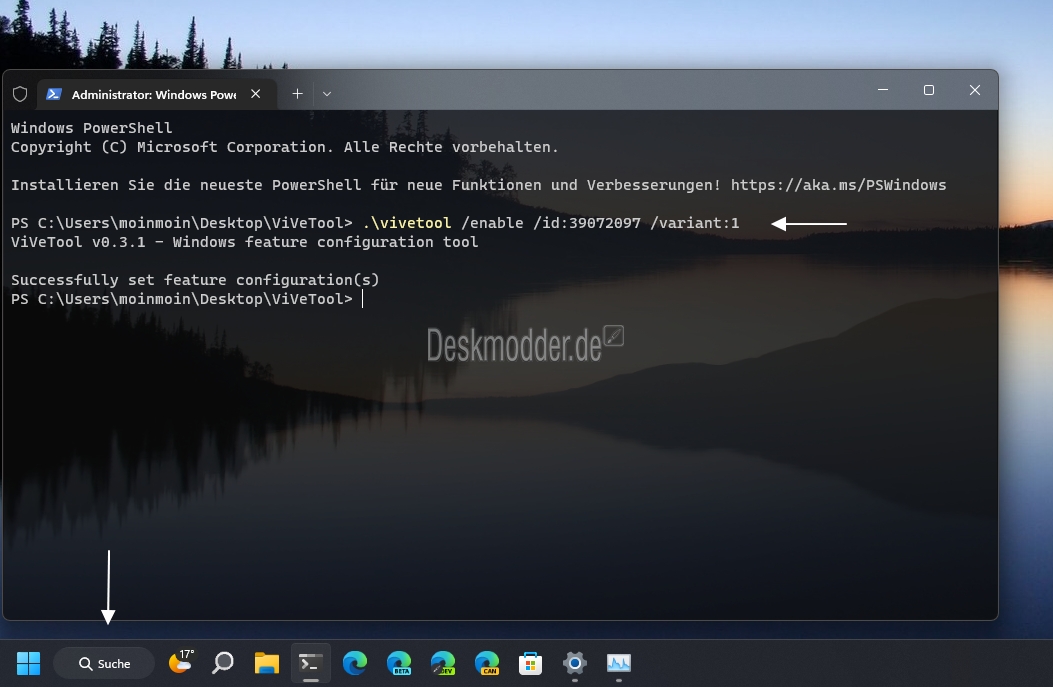
Task: Click the 'Windows PowerShell' header line
Action: point(91,128)
